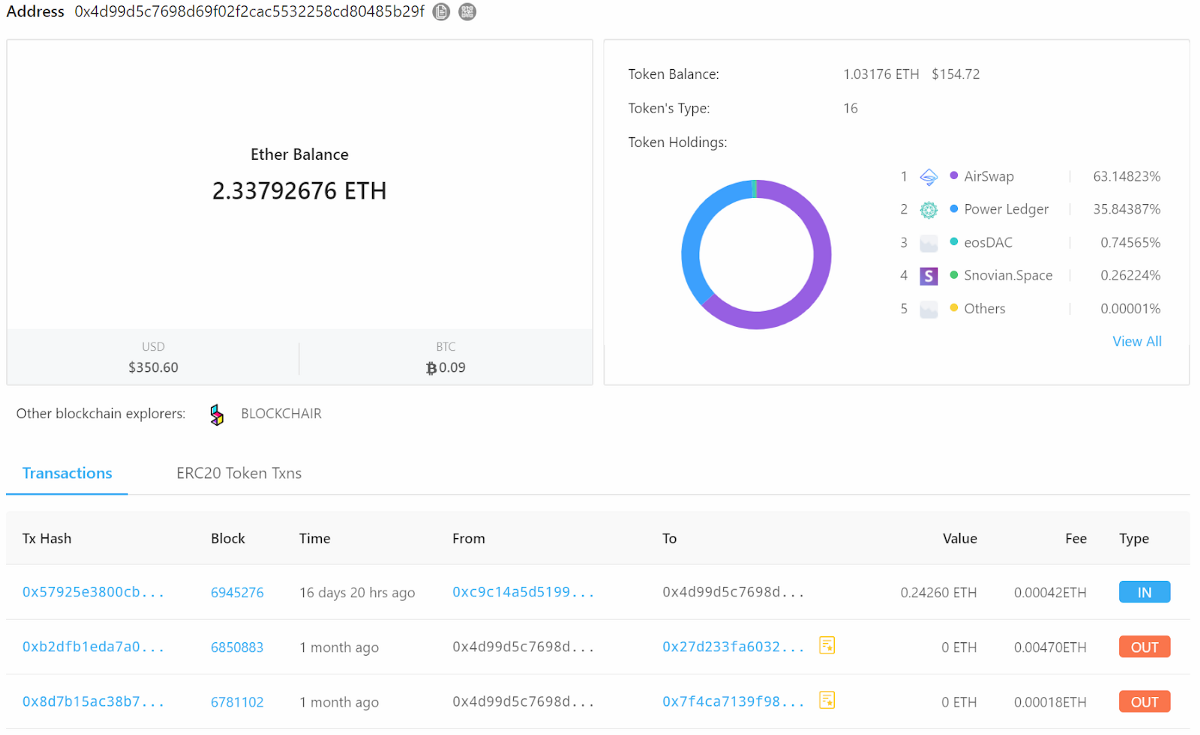This screenshot has height=735, width=1200.
Task: Copy the address with the copy icon
Action: click(x=441, y=12)
